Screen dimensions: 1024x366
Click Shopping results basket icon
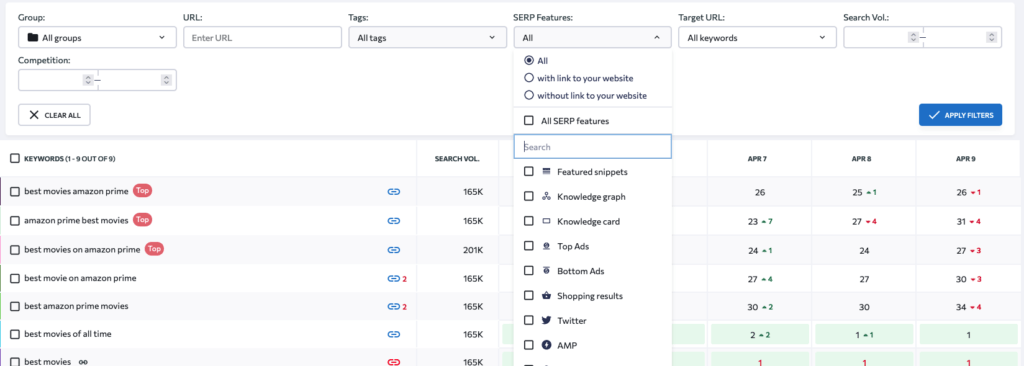pos(547,296)
